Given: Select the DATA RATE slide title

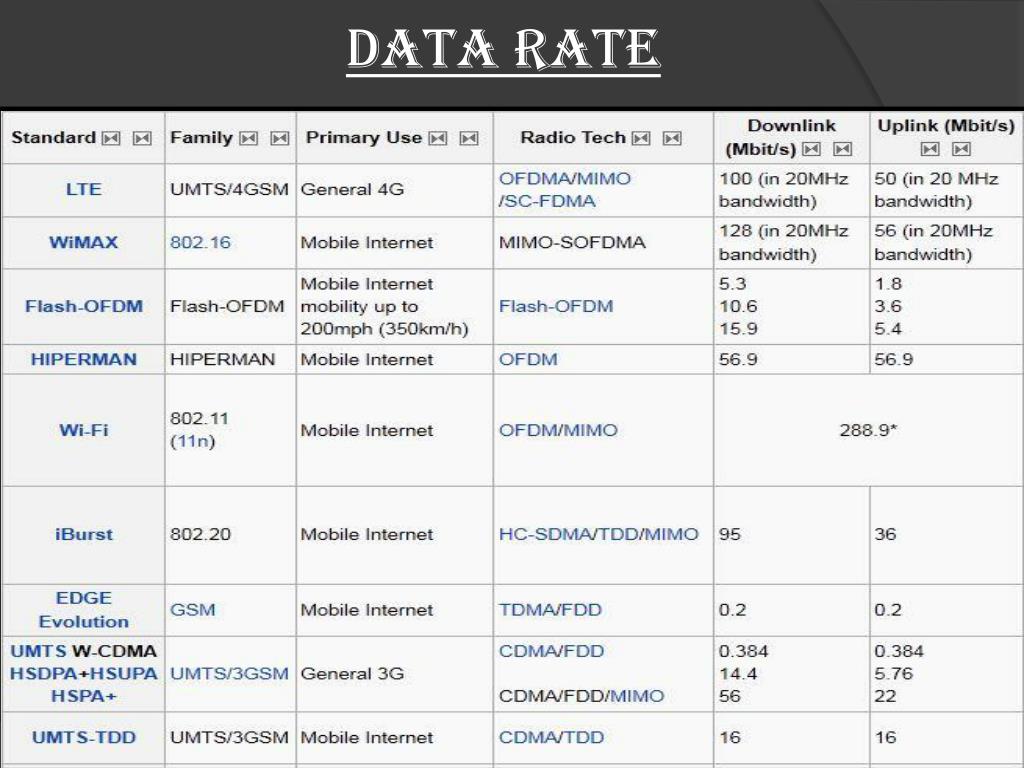Looking at the screenshot, I should tap(504, 50).
